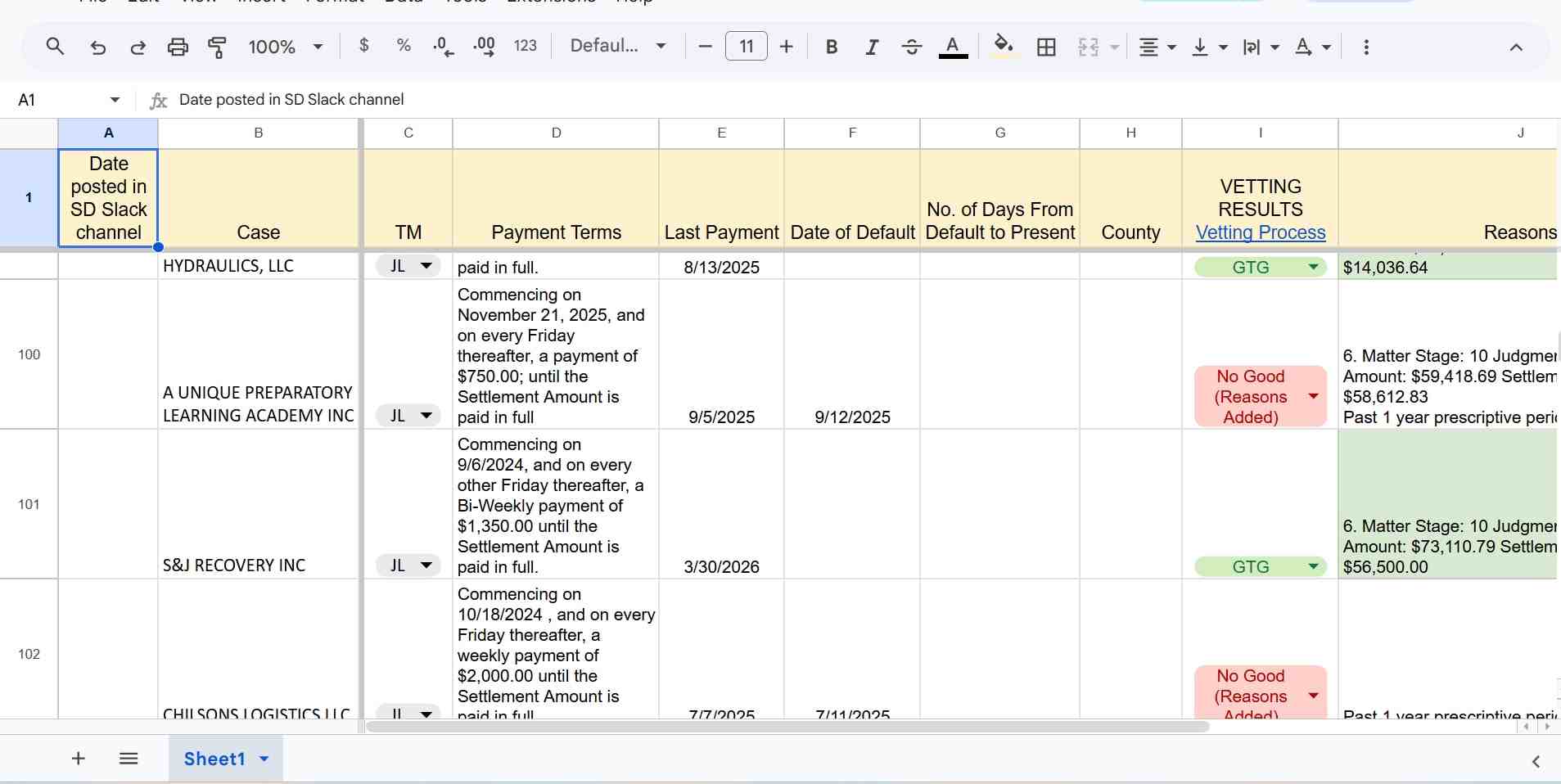Open the text color picker

click(953, 47)
